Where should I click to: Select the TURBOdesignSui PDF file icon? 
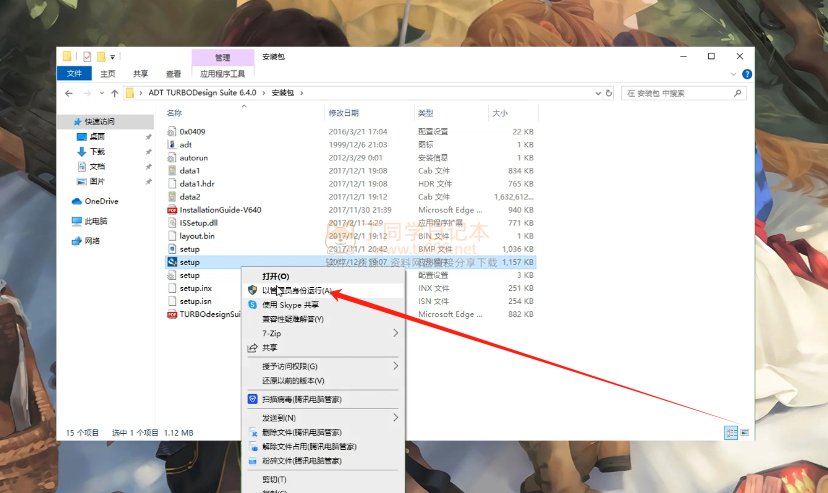(172, 315)
